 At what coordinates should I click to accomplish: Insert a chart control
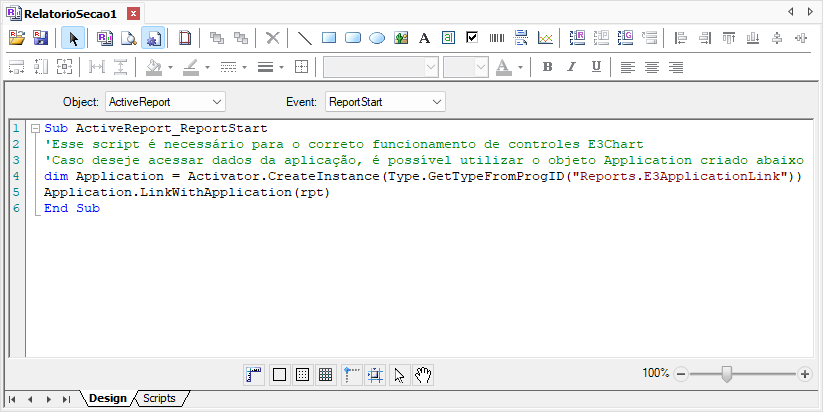coord(545,38)
